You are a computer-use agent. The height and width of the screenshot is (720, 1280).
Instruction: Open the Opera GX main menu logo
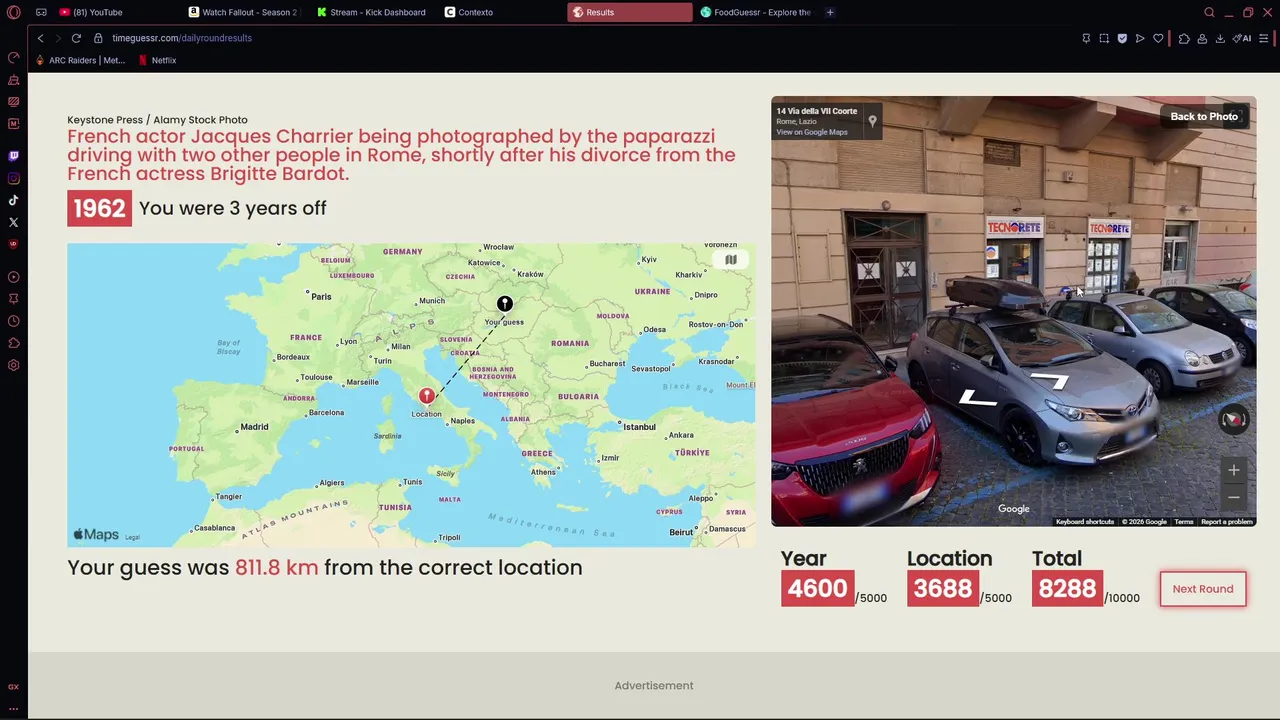(13, 12)
